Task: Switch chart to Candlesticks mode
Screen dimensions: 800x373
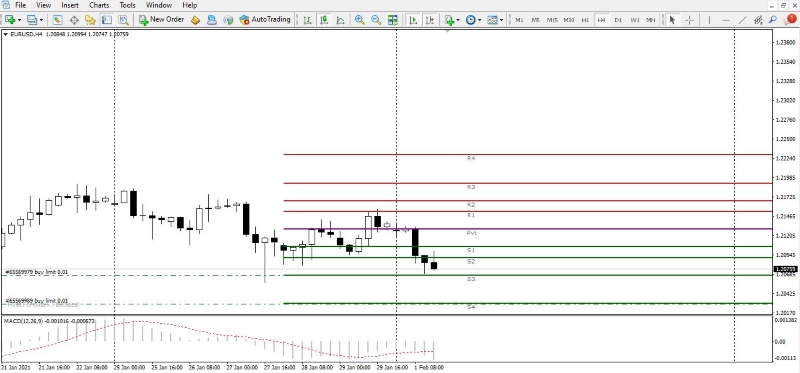Action: point(323,20)
